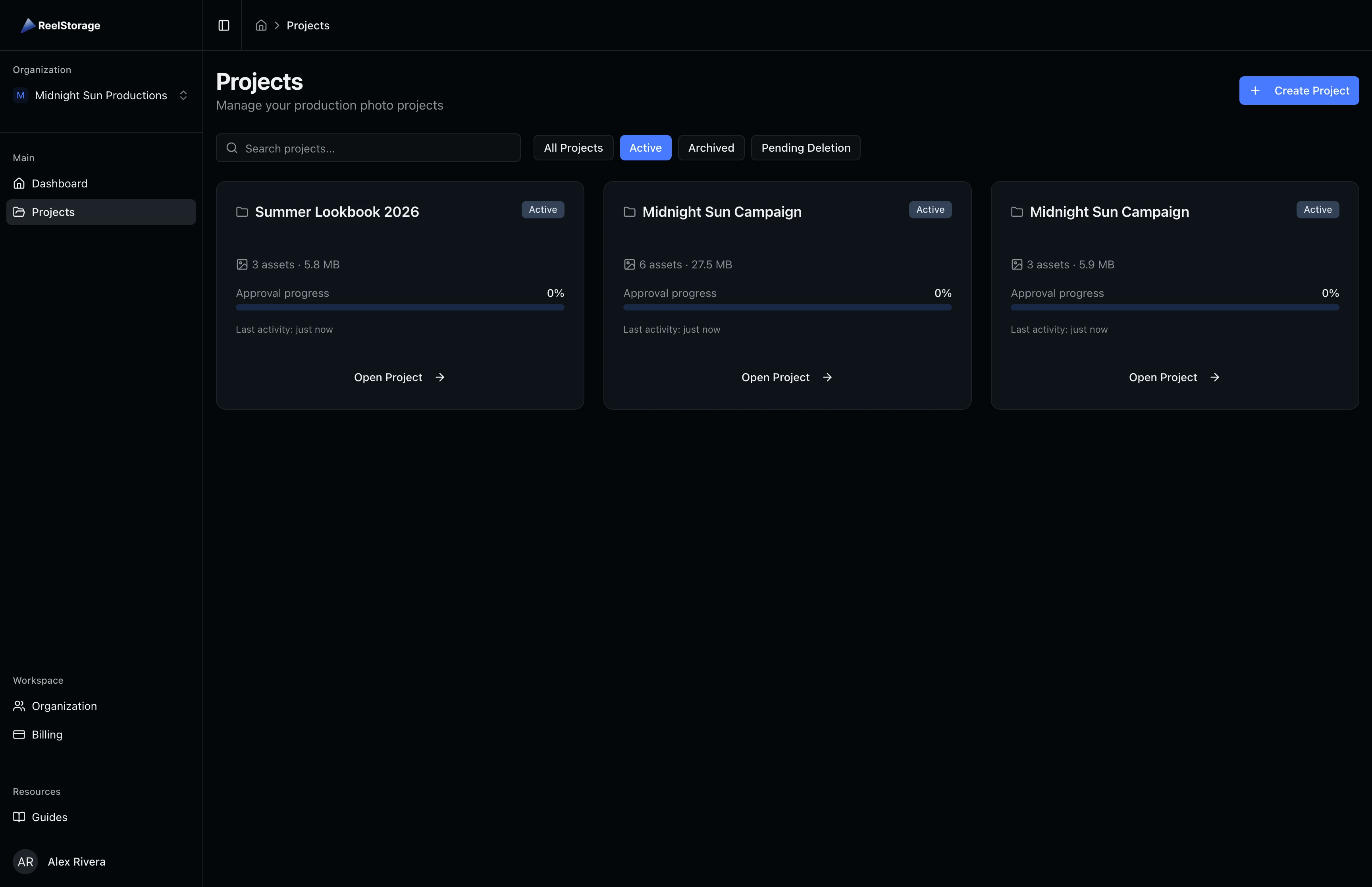Click the approval progress bar on Summer Lookbook card

[399, 307]
